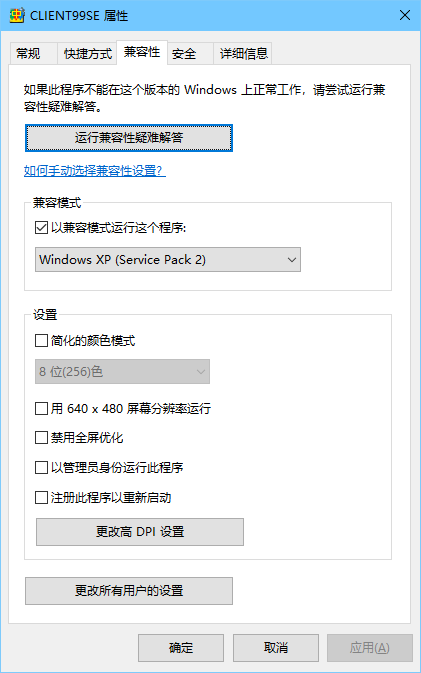Open the 详细信息 tab
Viewport: 421px width, 673px height.
point(243,54)
